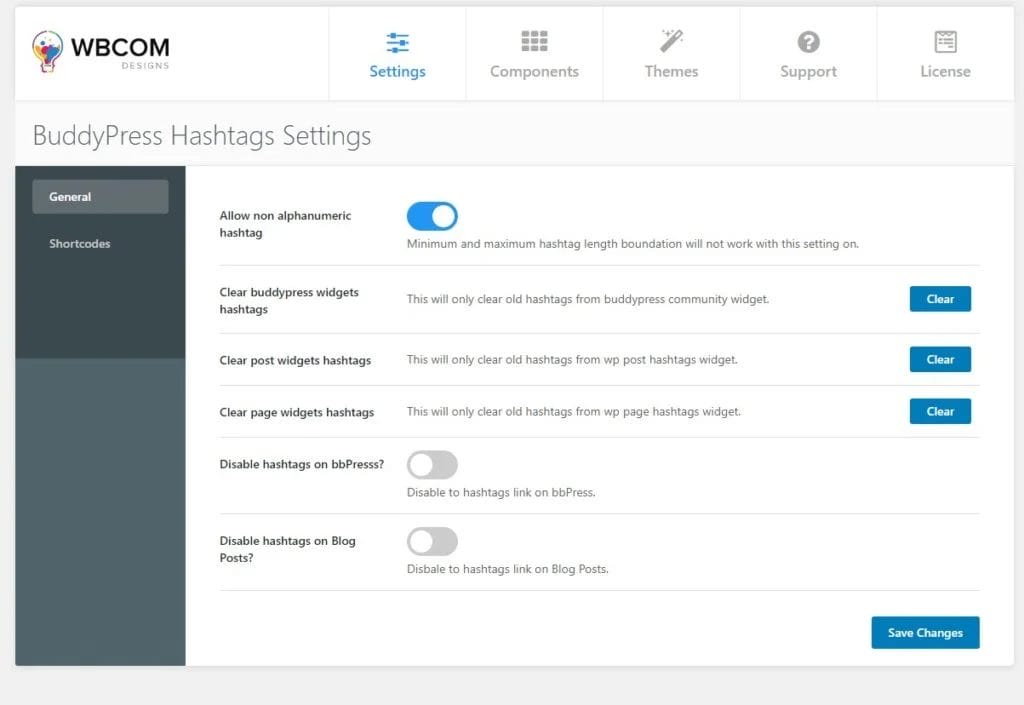1024x705 pixels.
Task: Clear buddypress widgets hashtags
Action: 940,299
